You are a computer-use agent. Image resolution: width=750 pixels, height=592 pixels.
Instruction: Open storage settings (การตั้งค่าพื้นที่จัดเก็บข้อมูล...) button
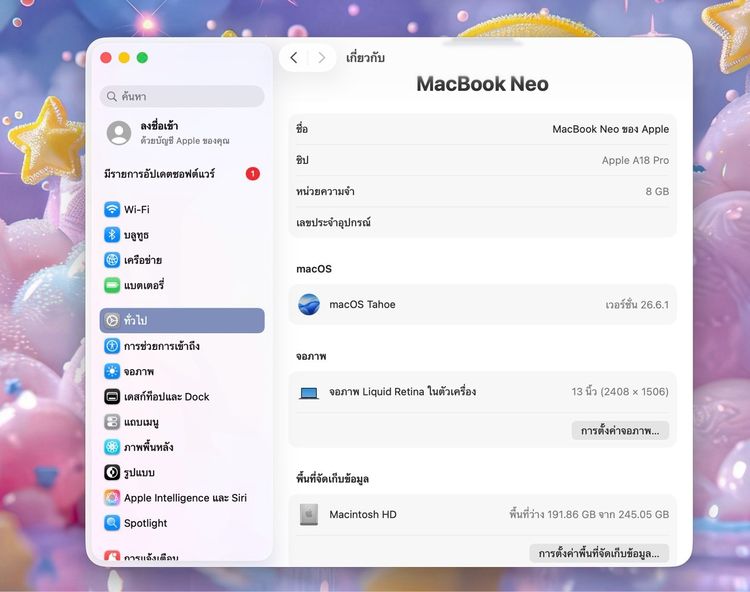[x=599, y=554]
